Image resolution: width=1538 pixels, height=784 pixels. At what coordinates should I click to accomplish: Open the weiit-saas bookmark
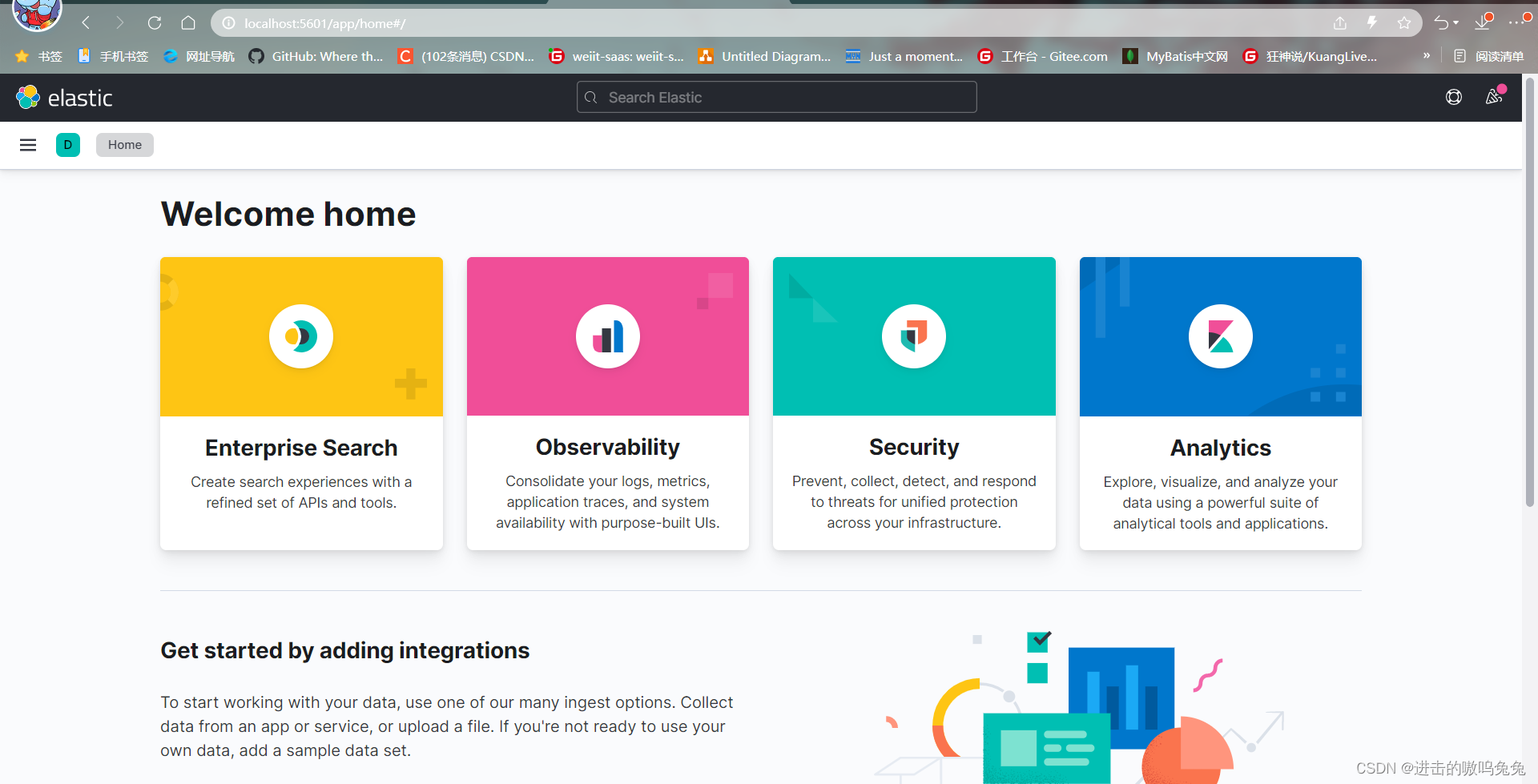617,56
